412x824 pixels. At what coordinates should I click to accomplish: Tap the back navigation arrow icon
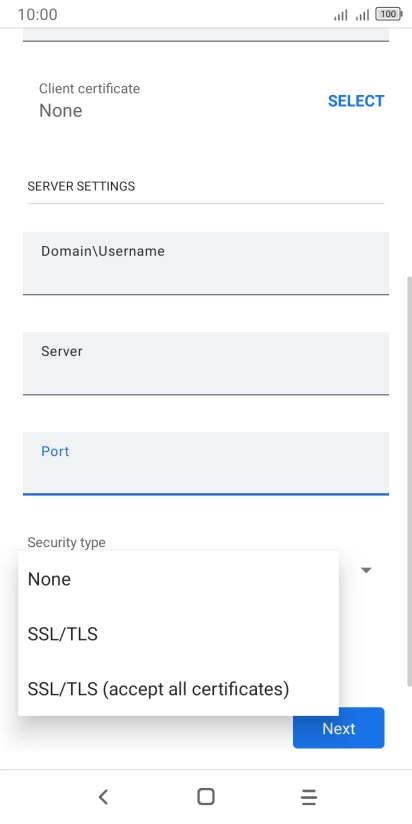[x=104, y=797]
